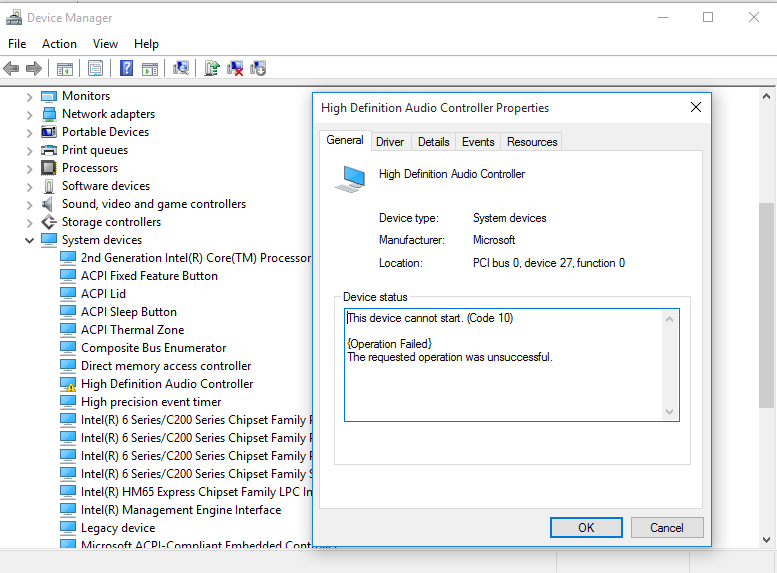
Task: Click the Storage controllers icon
Action: tap(49, 222)
